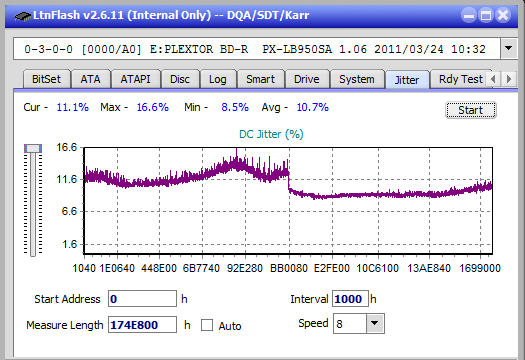This screenshot has width=525, height=360.
Task: Select the Jitter tab
Action: point(407,80)
